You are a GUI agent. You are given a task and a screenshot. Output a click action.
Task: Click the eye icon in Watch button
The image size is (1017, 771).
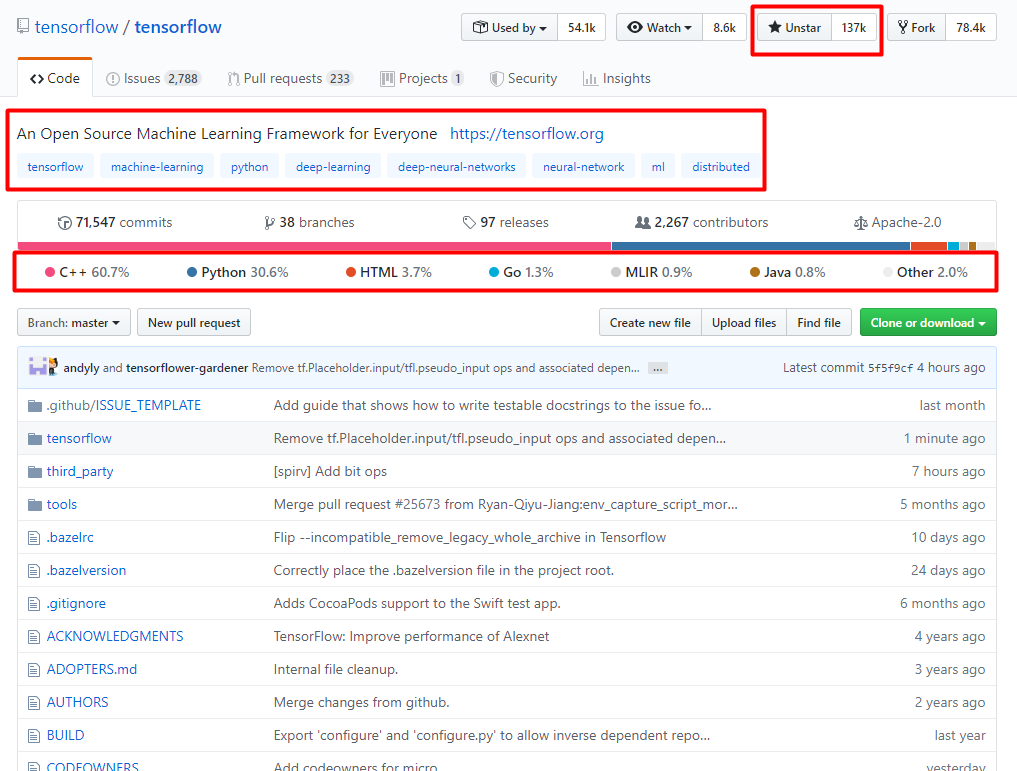tap(635, 27)
